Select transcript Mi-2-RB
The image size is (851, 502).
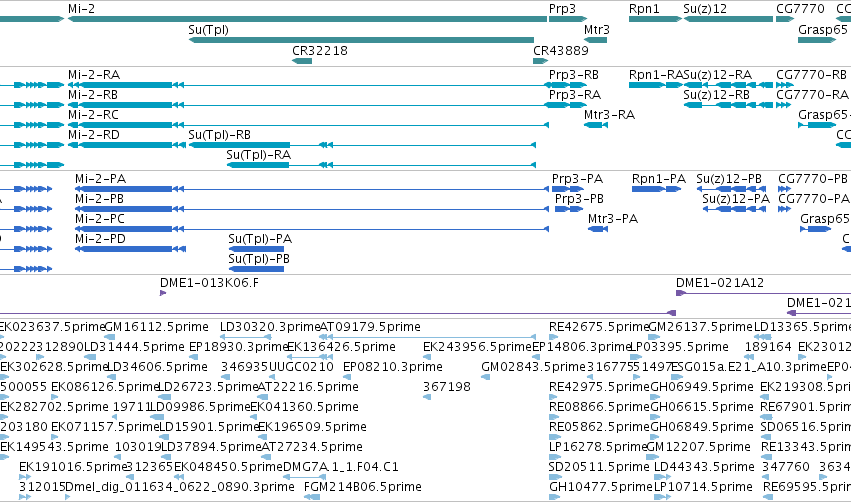point(308,105)
